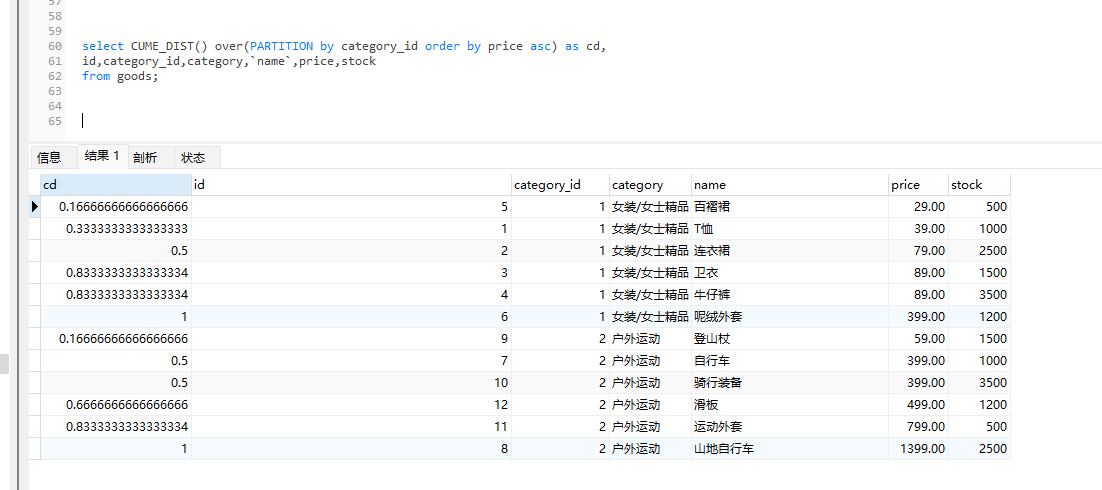Select the id cell in 骑行装备 row
The width and height of the screenshot is (1102, 490).
[351, 383]
